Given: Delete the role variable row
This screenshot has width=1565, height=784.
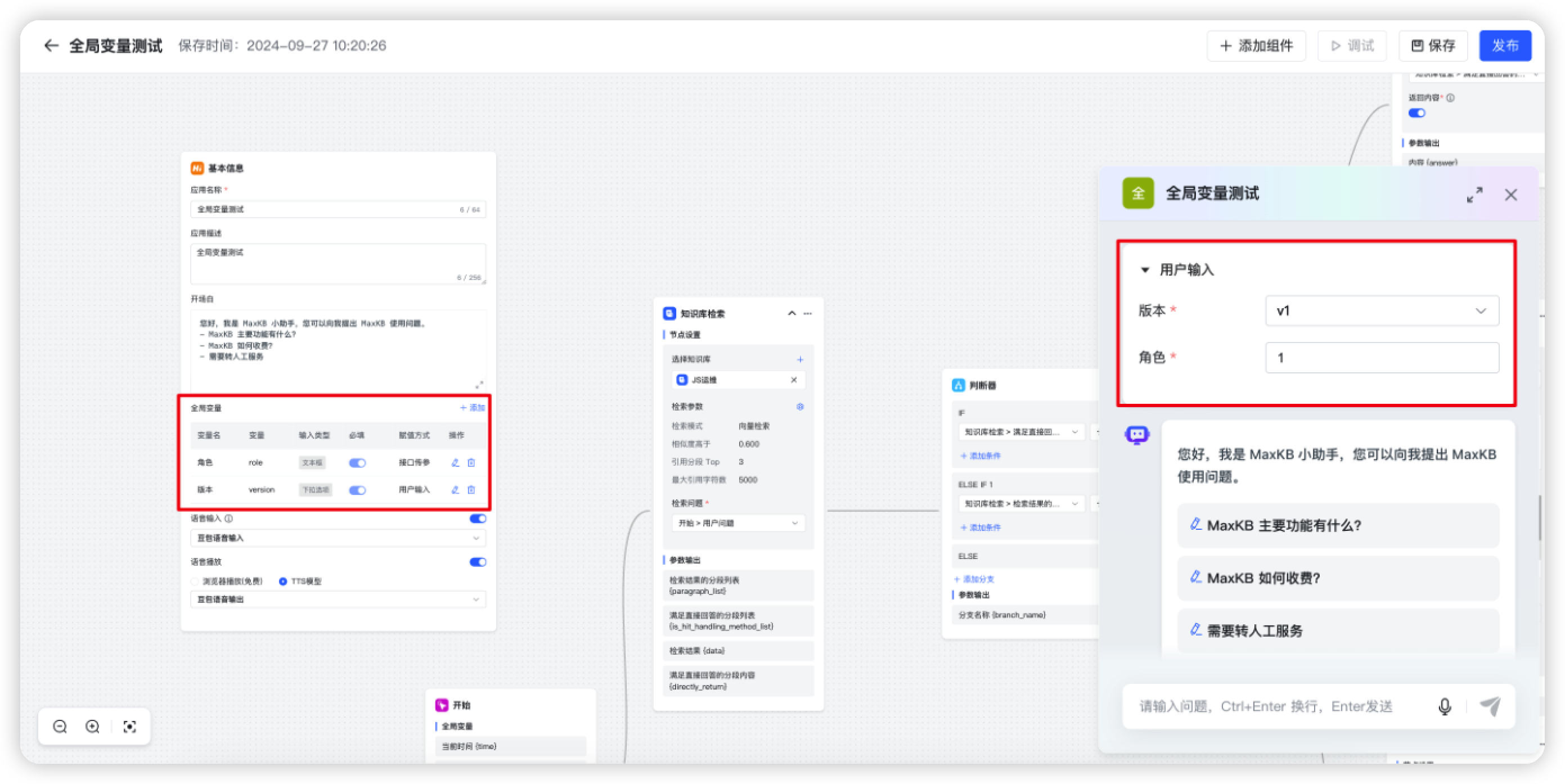Looking at the screenshot, I should click(471, 463).
